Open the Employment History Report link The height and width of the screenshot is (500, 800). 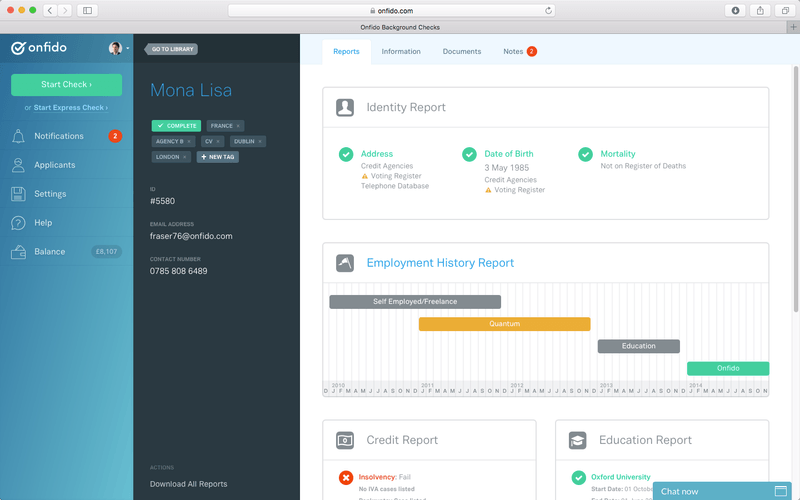tap(440, 263)
